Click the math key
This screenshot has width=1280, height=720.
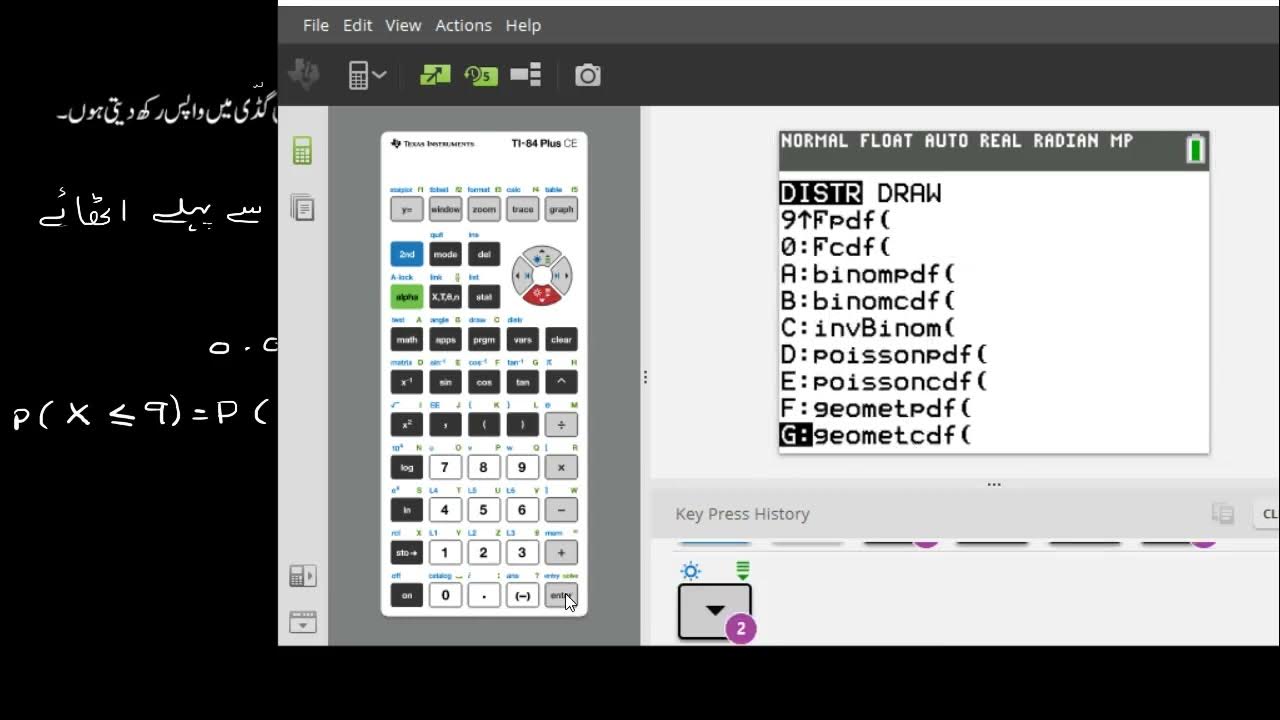[x=406, y=340]
